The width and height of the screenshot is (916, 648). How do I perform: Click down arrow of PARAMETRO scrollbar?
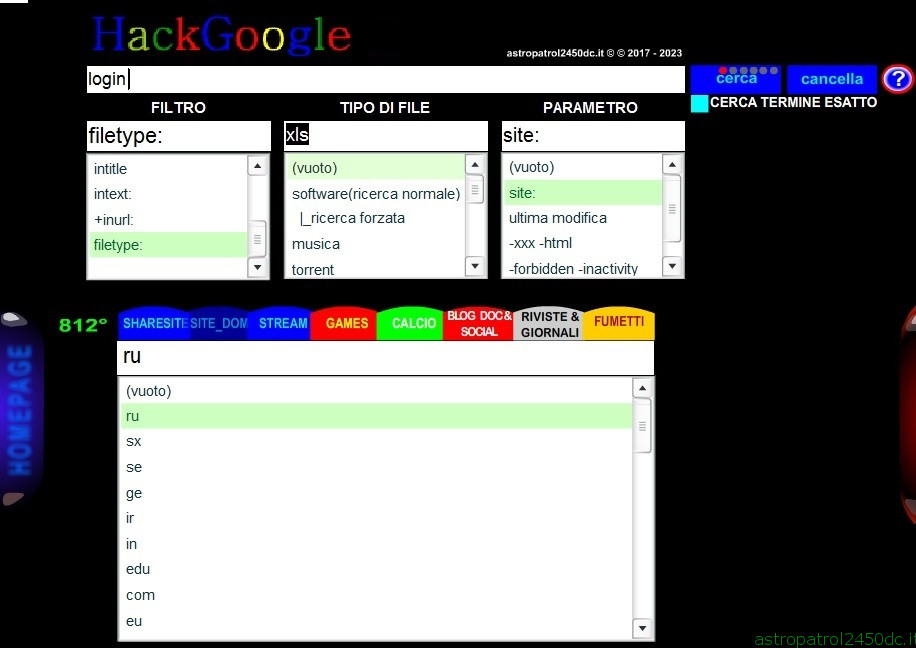point(672,266)
